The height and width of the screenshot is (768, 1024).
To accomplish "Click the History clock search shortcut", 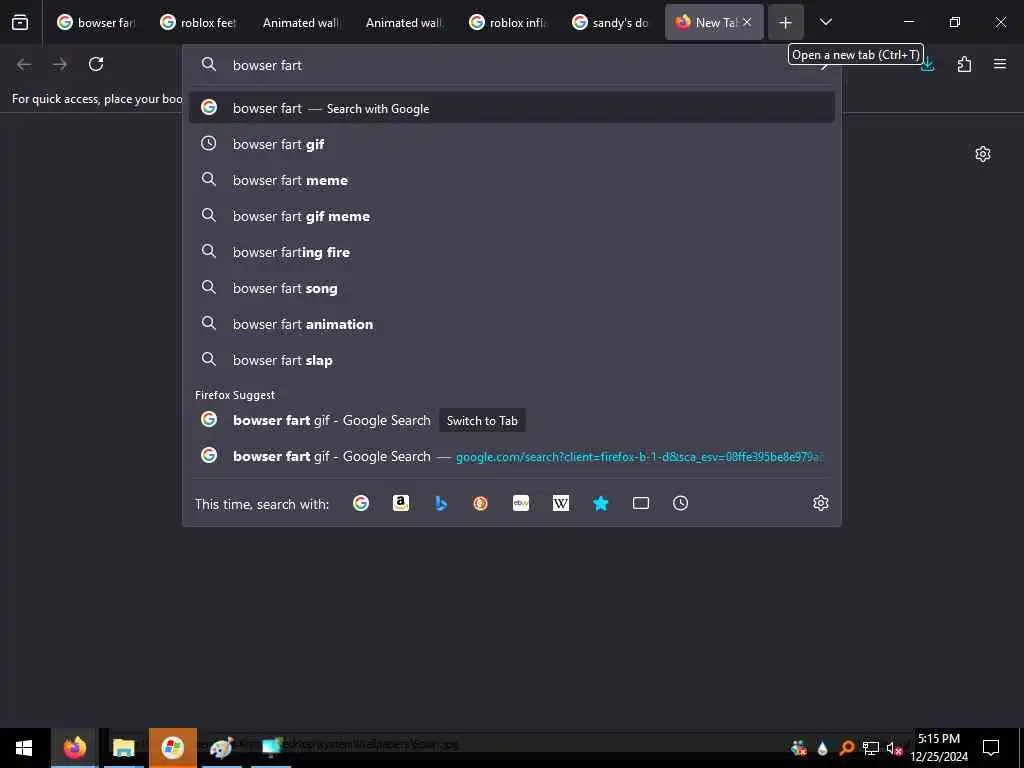I will coord(680,503).
